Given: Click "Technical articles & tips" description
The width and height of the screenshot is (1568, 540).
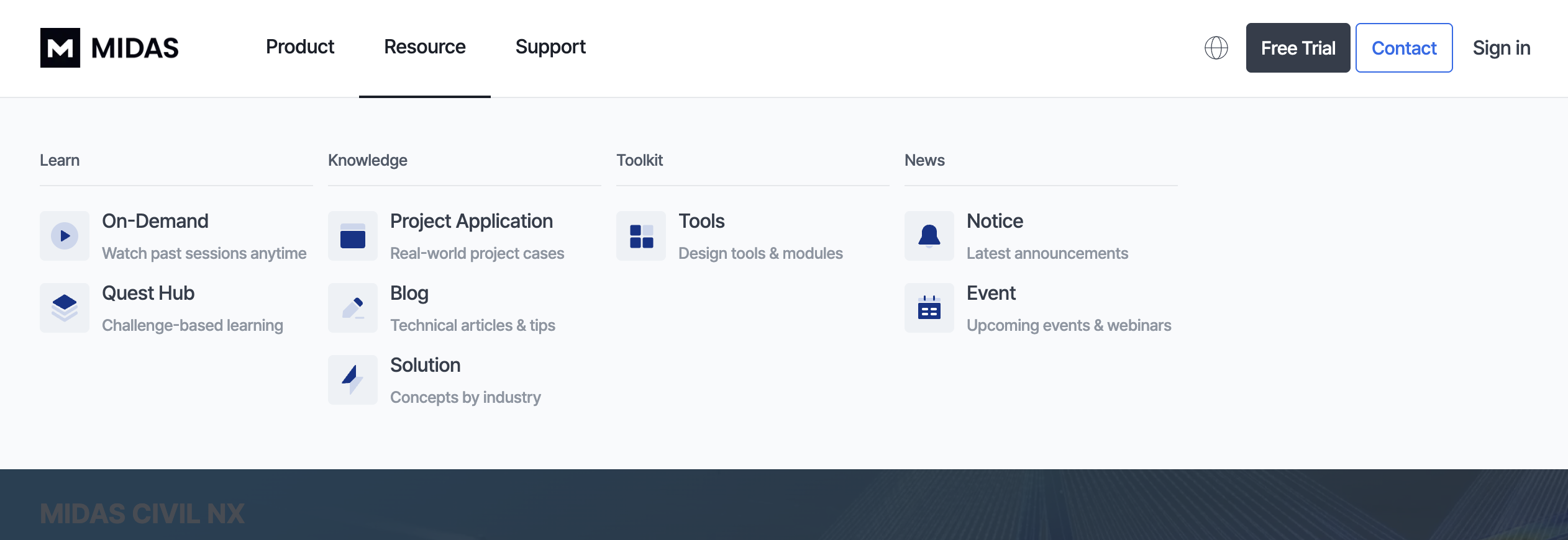Looking at the screenshot, I should (x=473, y=325).
